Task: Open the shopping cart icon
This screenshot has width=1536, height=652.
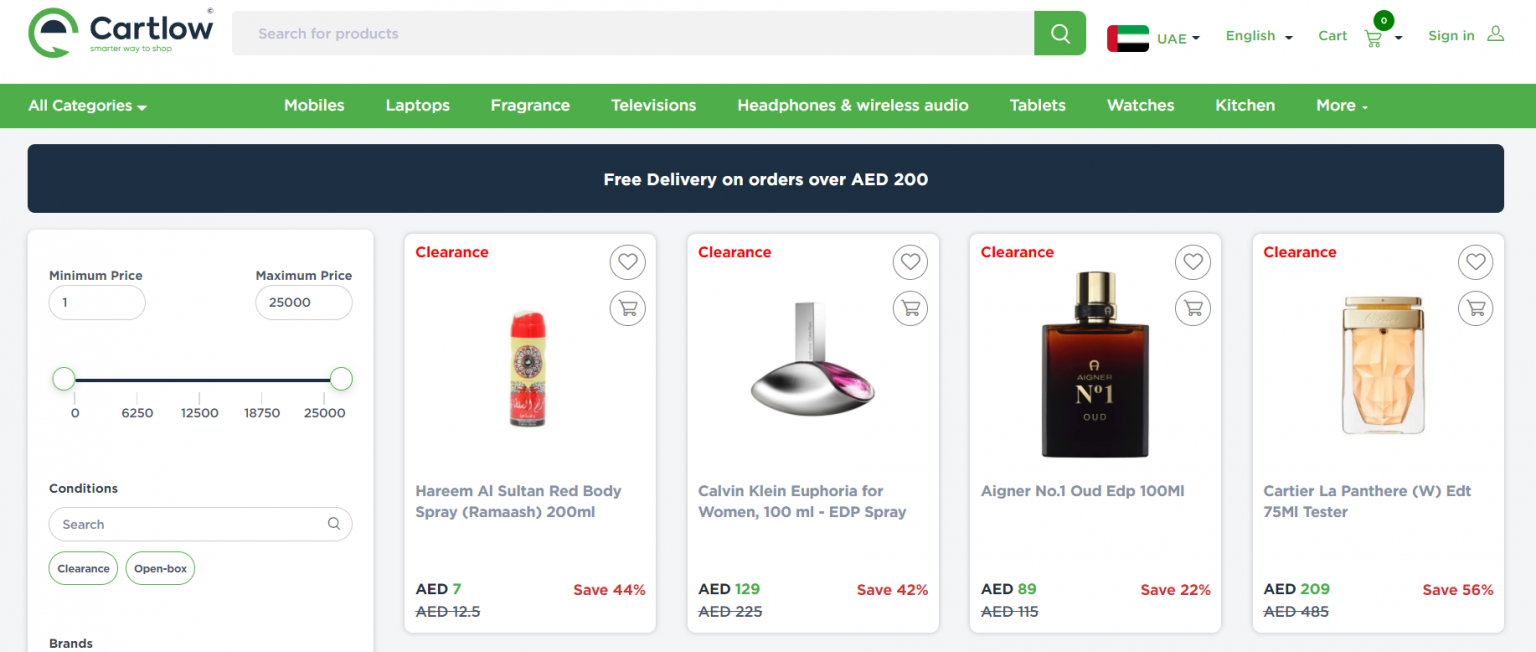Action: [1374, 36]
